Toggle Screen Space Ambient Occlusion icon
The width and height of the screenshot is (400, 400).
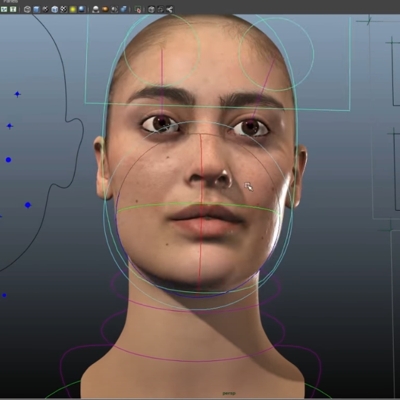point(96,9)
